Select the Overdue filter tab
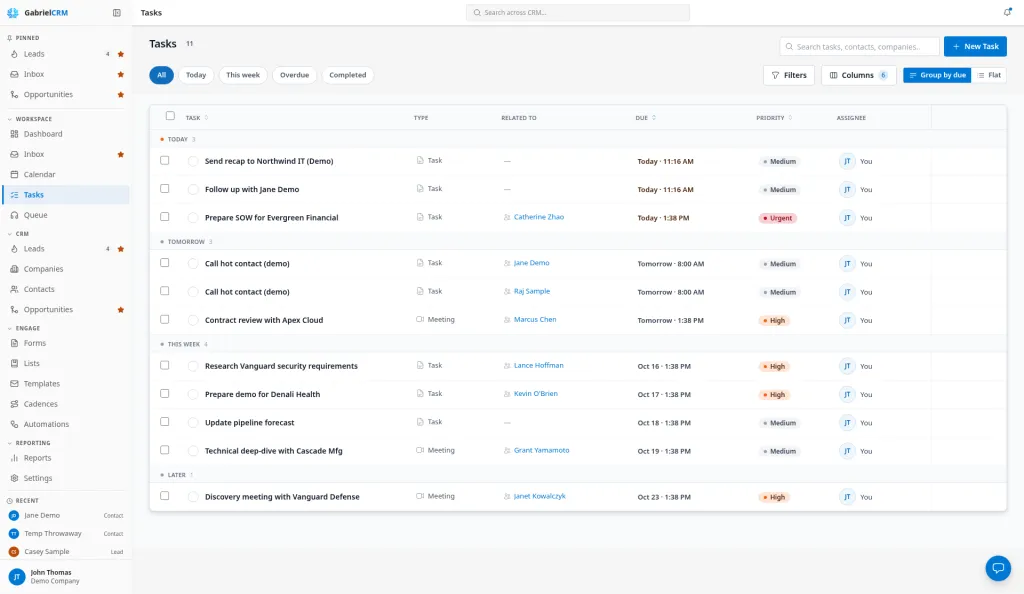This screenshot has width=1024, height=594. 295,75
